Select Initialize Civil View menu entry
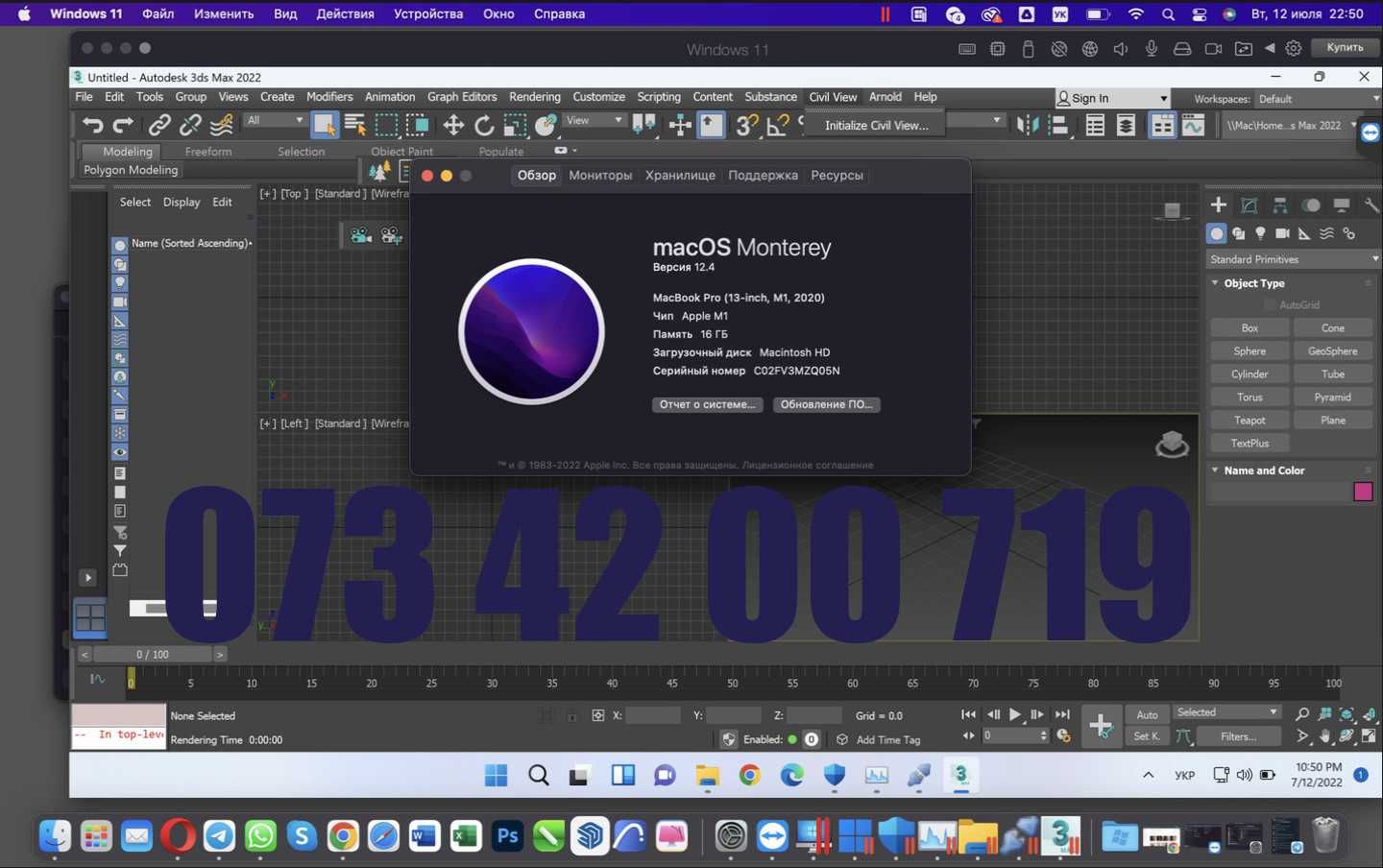 coord(876,125)
